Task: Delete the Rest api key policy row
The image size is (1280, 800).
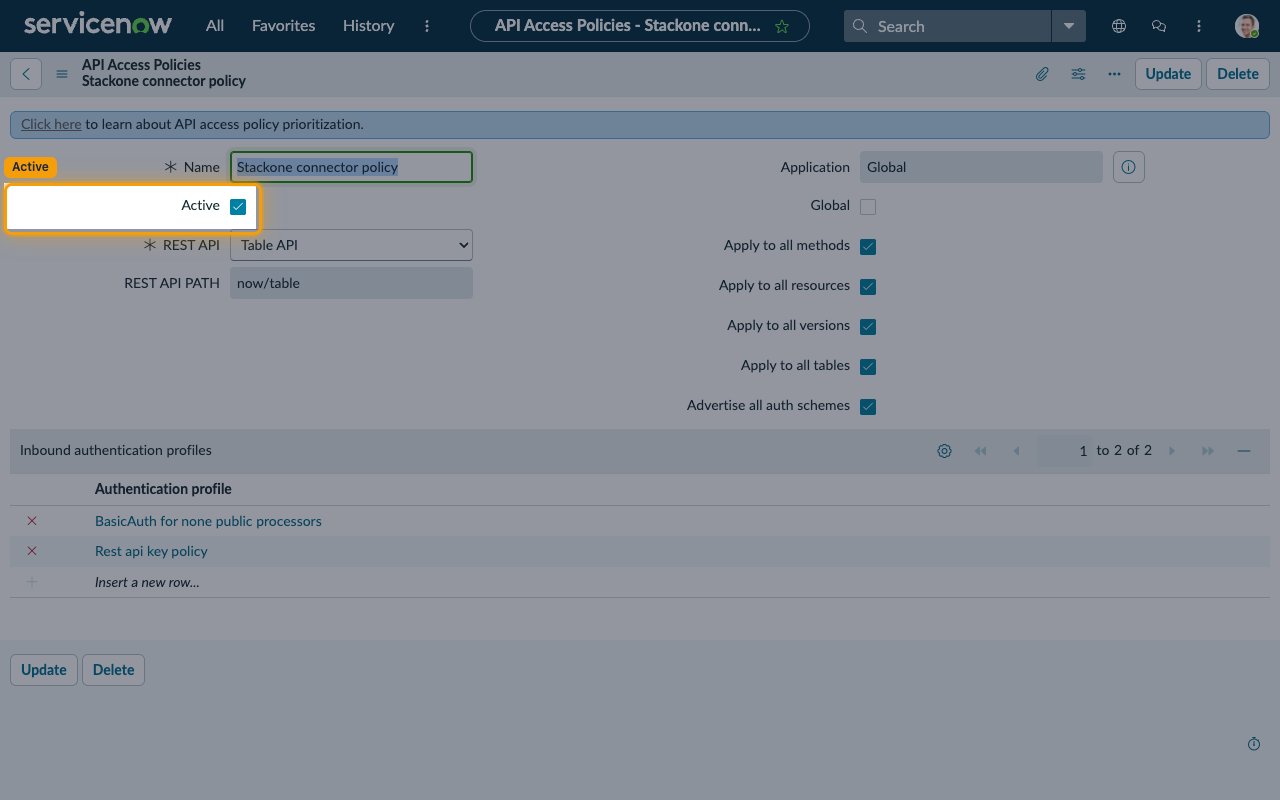Action: (x=32, y=551)
